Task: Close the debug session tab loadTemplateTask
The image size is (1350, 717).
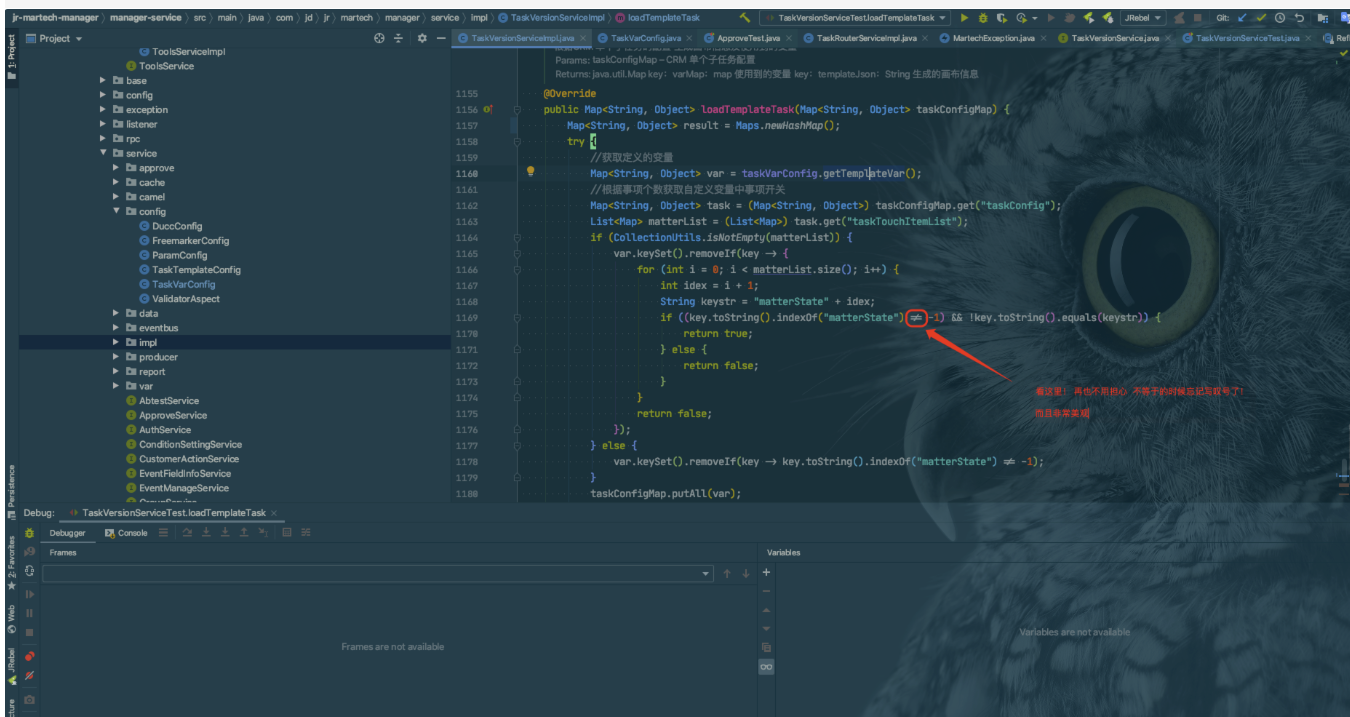Action: 274,513
